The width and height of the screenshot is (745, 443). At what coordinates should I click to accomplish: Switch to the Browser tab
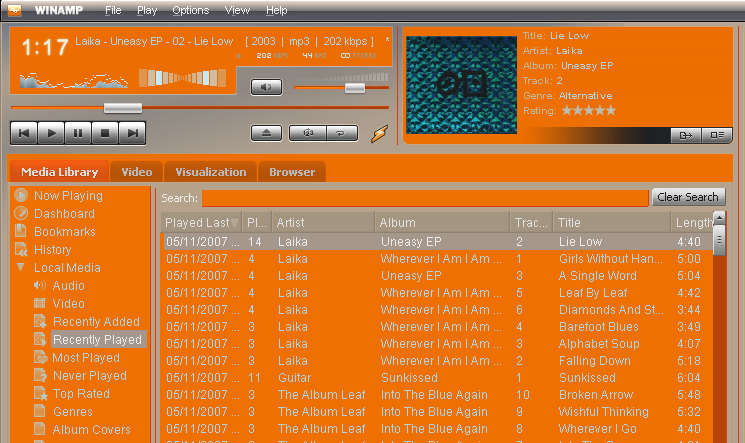pyautogui.click(x=292, y=172)
